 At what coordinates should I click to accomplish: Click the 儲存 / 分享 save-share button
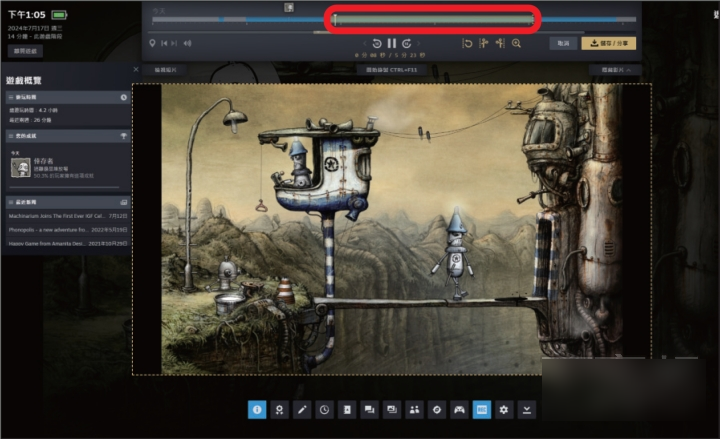[609, 43]
